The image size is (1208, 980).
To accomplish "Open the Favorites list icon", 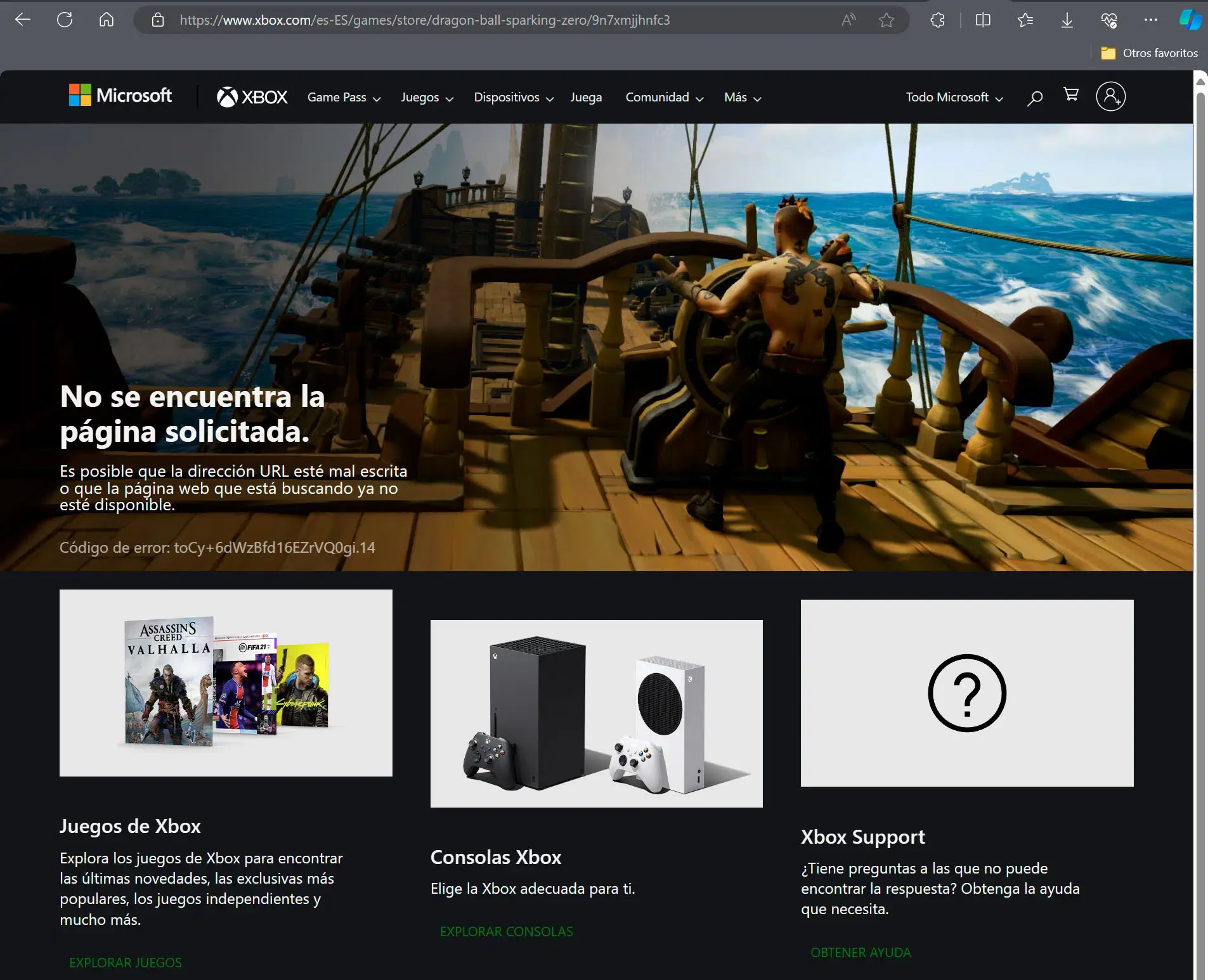I will pos(1025,20).
